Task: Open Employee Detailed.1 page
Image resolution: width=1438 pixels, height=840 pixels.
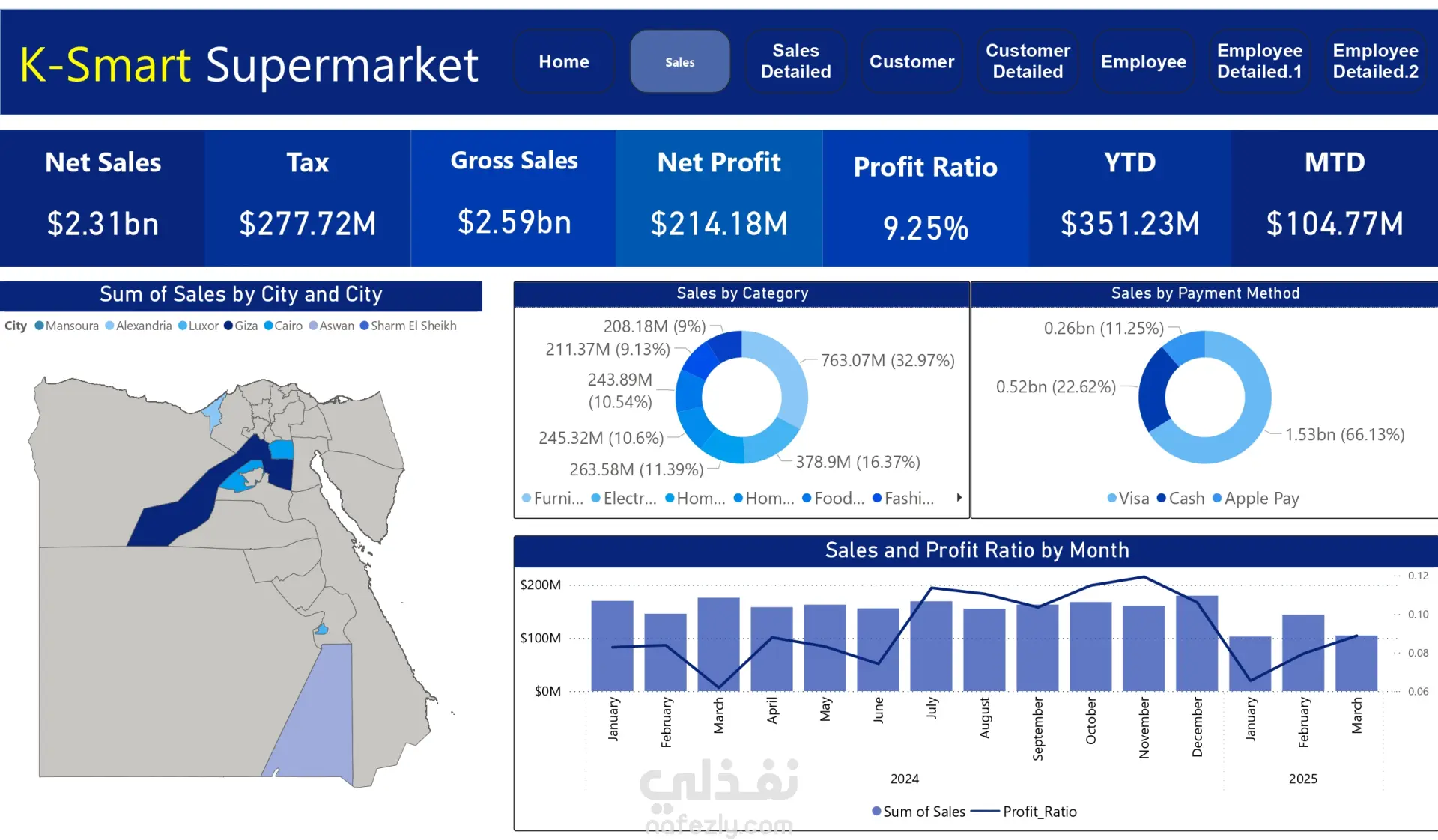Action: [x=1259, y=62]
